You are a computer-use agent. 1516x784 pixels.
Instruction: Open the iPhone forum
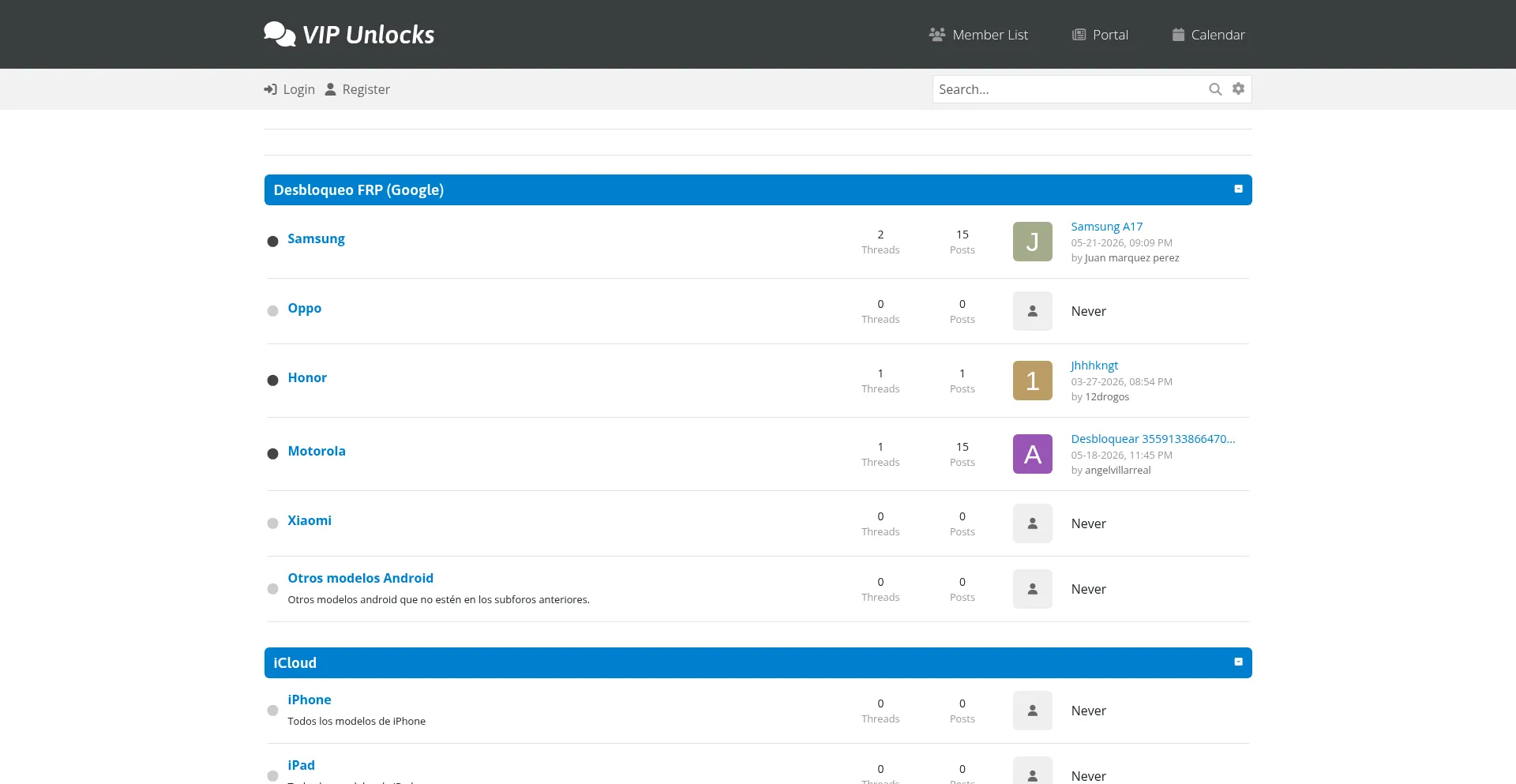pyautogui.click(x=310, y=700)
